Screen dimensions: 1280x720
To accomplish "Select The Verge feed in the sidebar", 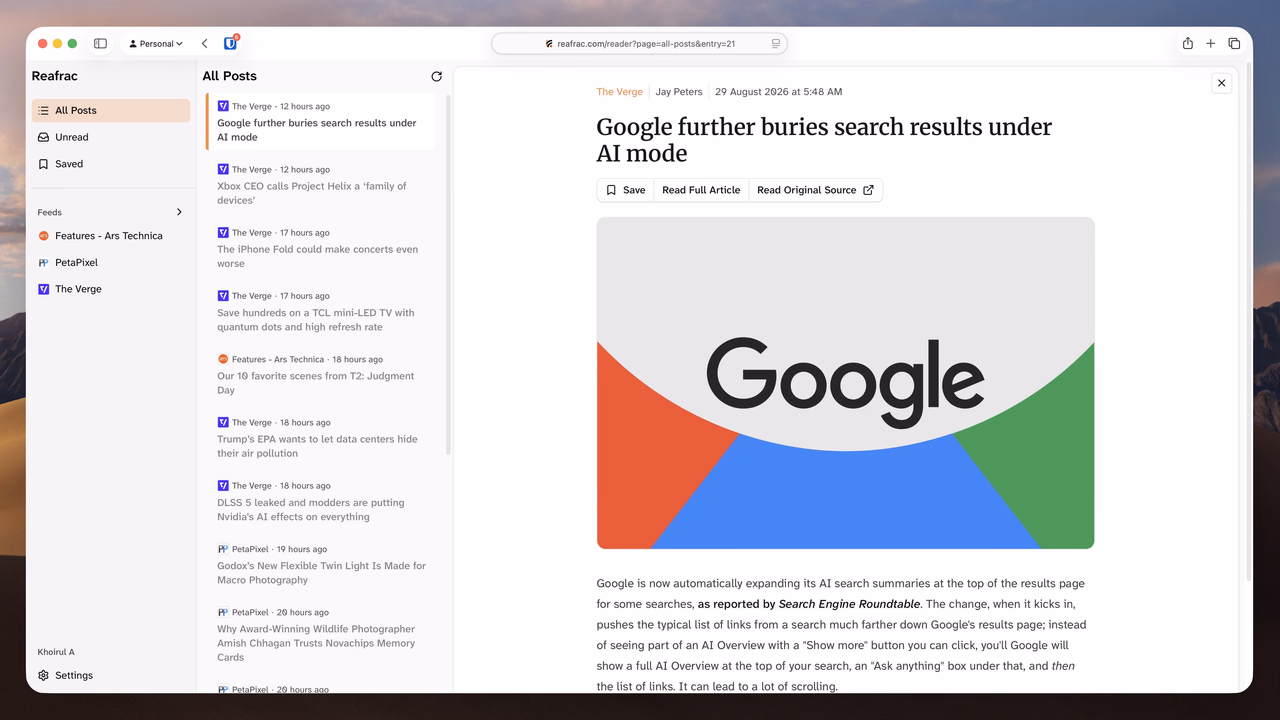I will click(111, 289).
